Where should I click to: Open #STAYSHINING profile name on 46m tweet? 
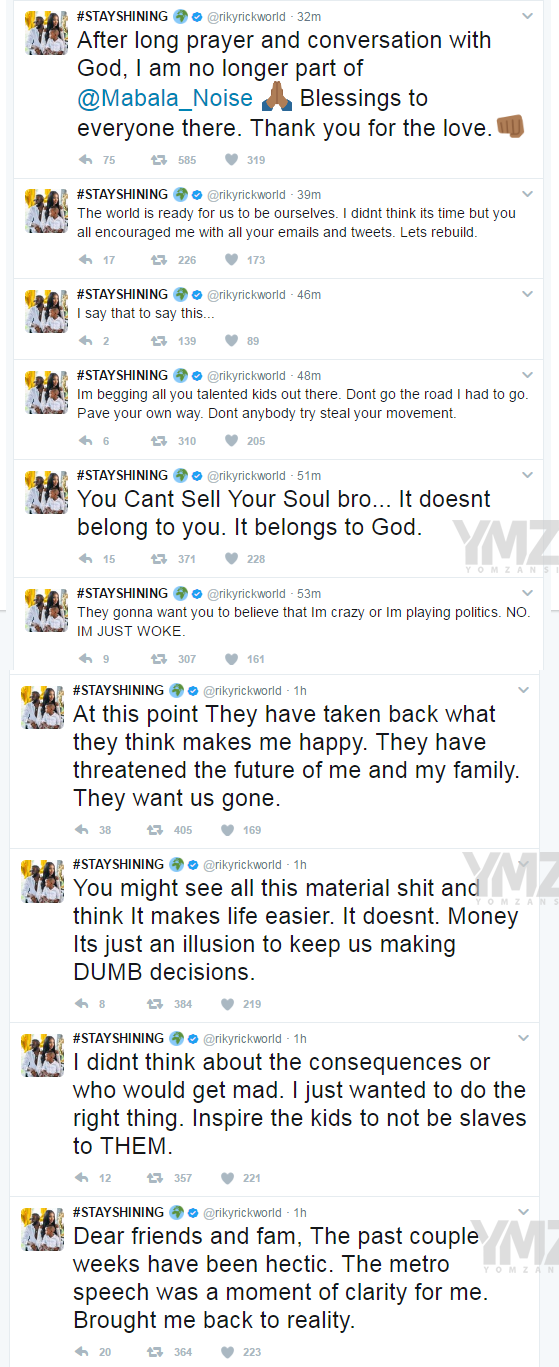122,294
